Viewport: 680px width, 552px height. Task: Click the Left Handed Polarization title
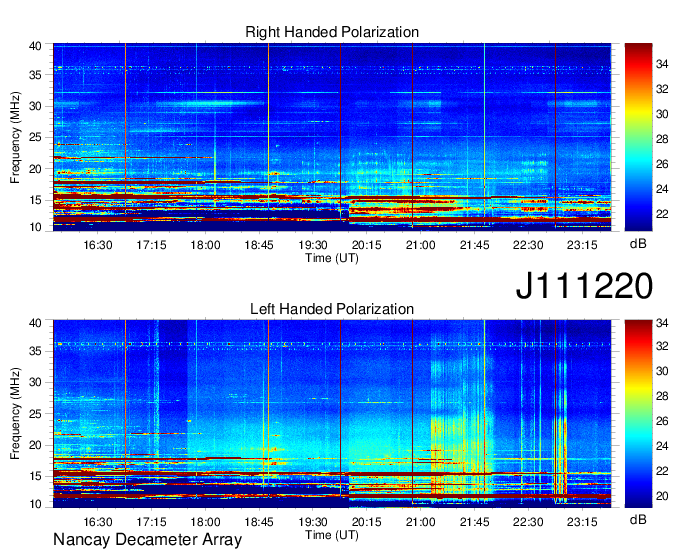332,309
